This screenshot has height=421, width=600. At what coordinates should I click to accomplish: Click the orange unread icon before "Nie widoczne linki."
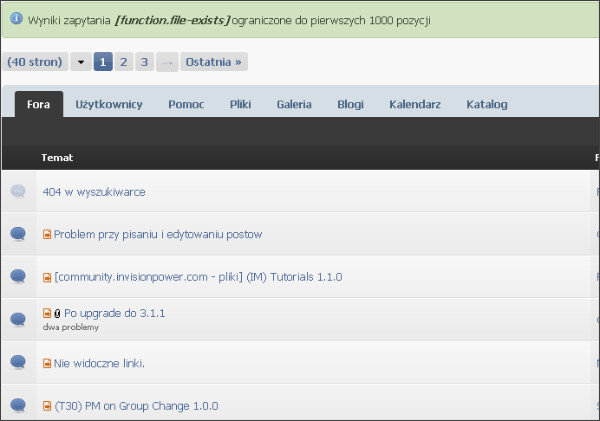[x=47, y=363]
